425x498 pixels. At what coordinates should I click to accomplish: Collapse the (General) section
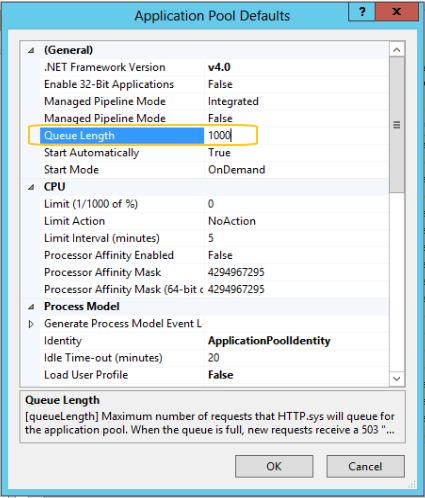31,50
